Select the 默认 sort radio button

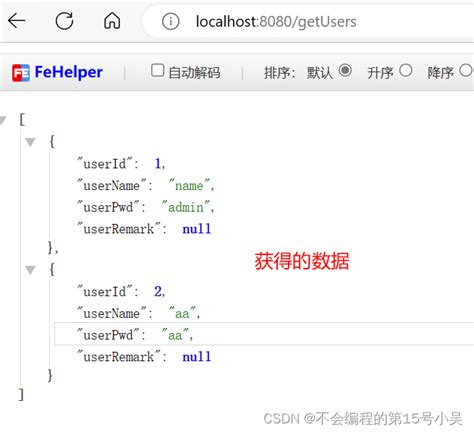point(345,71)
